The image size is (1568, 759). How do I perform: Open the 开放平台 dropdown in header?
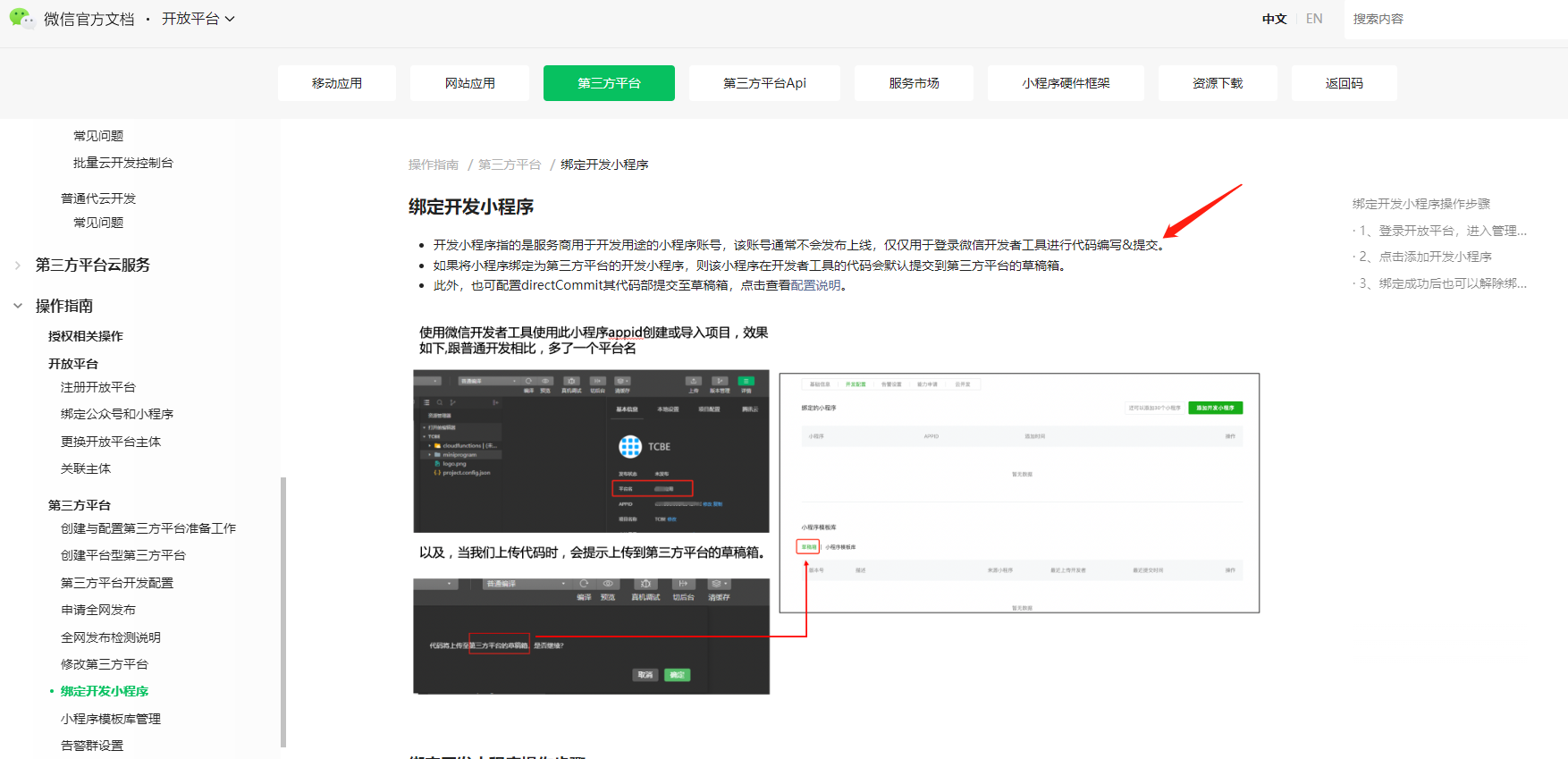coord(198,19)
